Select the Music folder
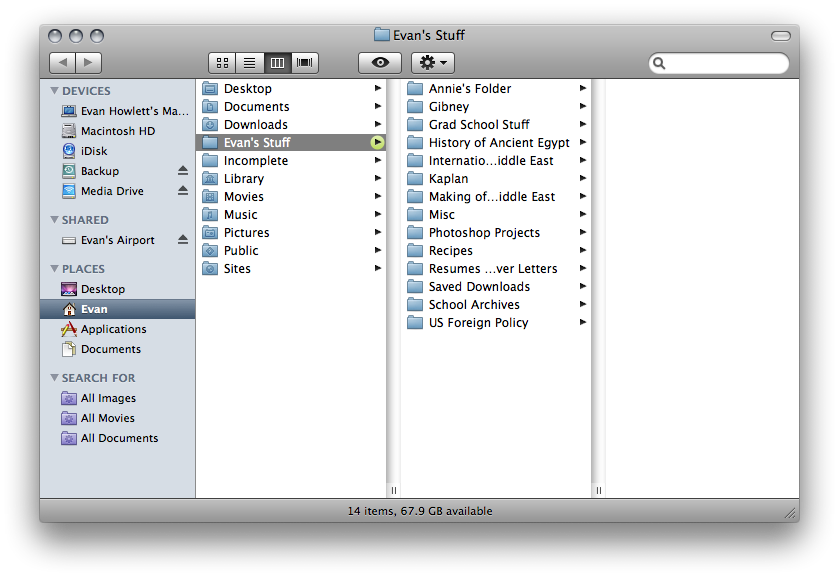839x577 pixels. coord(292,215)
